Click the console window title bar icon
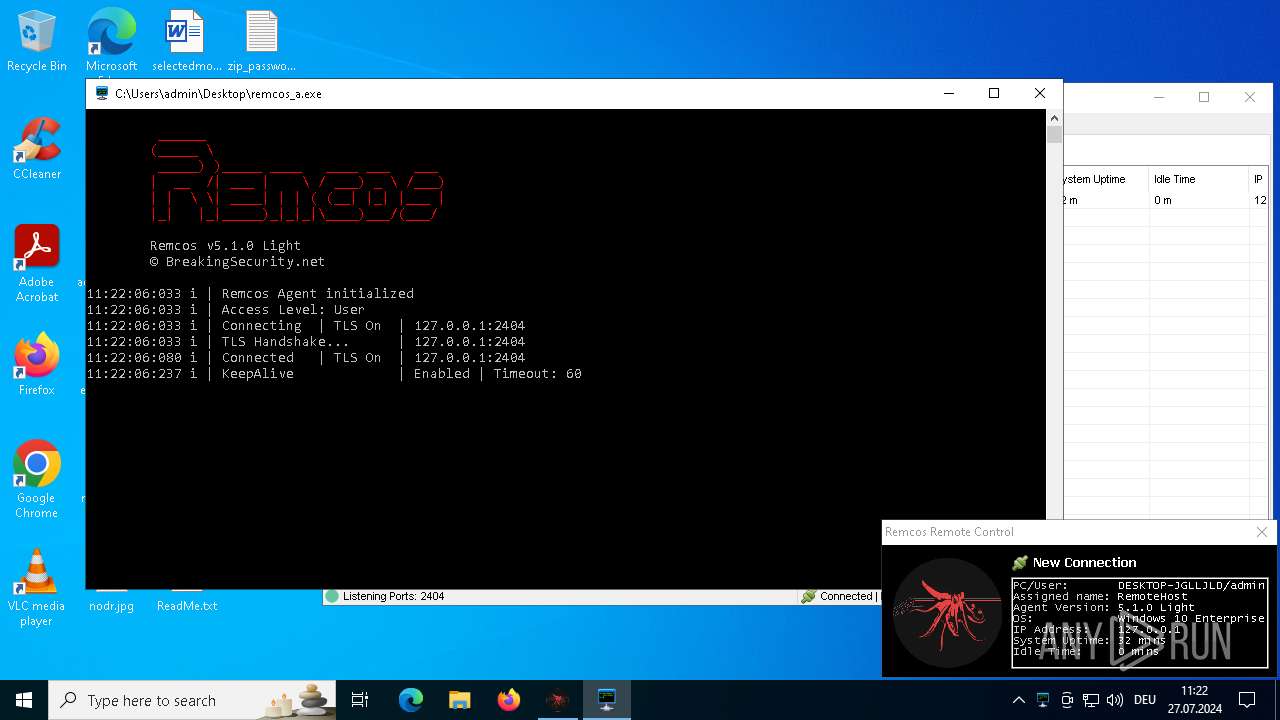The height and width of the screenshot is (720, 1280). click(102, 93)
